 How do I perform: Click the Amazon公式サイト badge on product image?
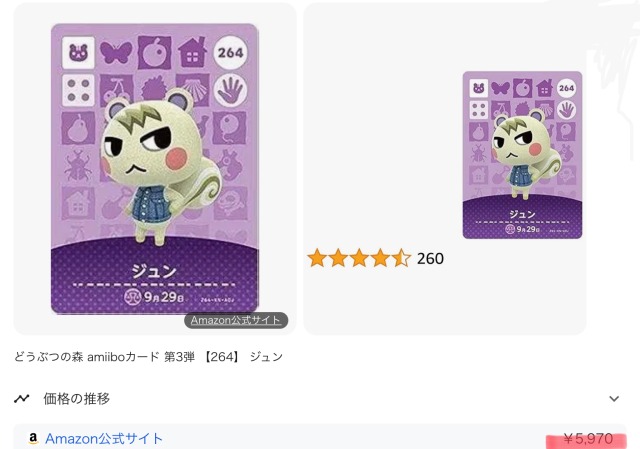click(x=236, y=320)
